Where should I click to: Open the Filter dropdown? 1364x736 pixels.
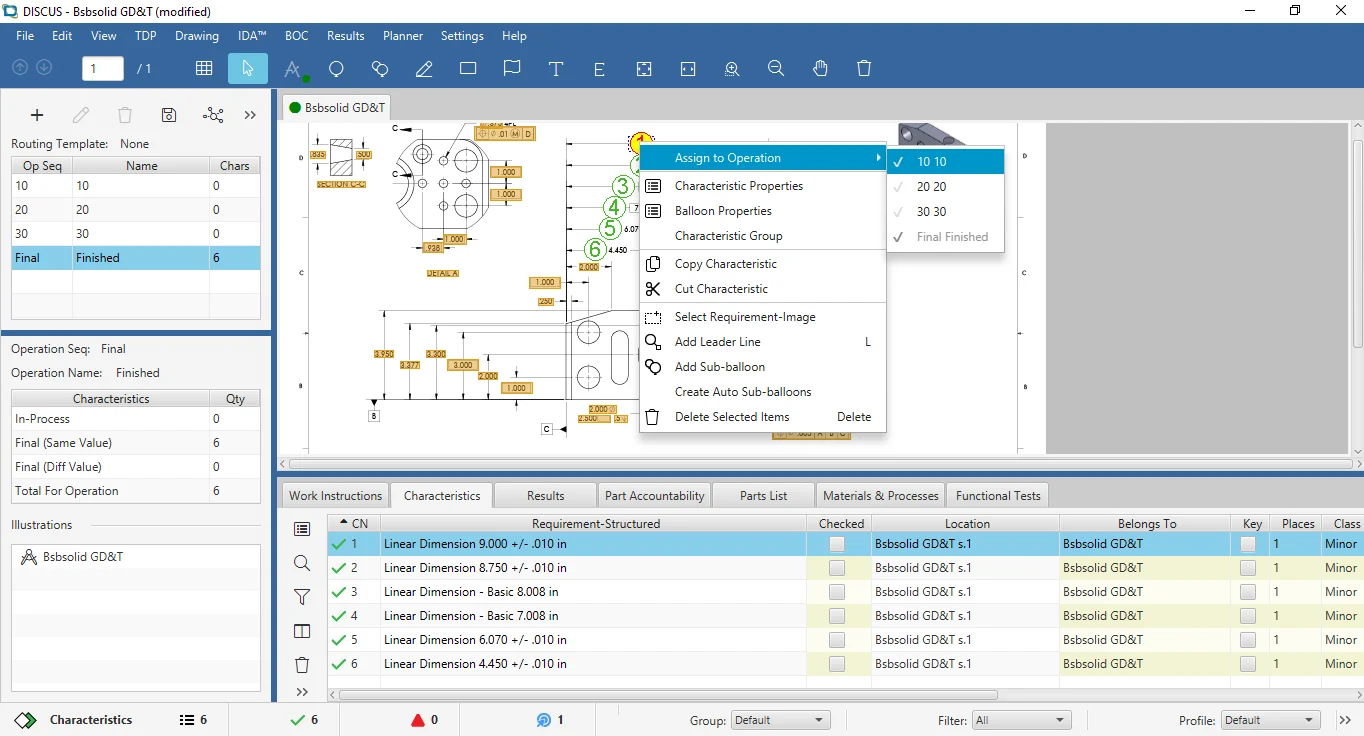coord(1020,720)
